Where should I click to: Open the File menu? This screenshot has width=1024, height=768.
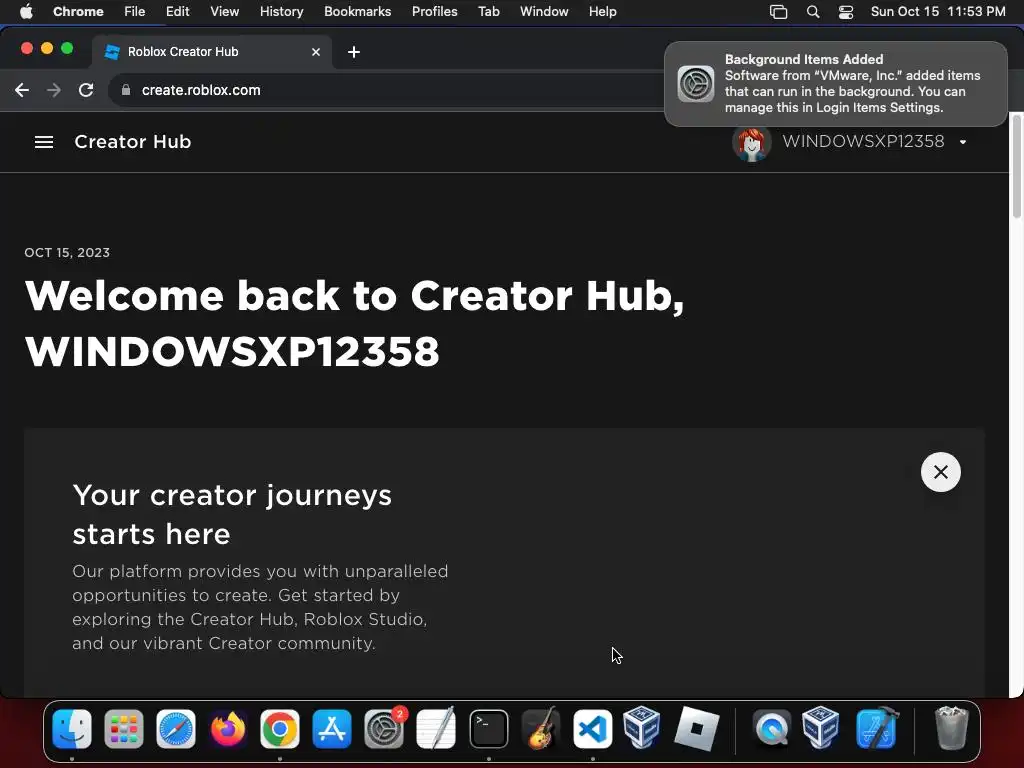click(x=135, y=12)
